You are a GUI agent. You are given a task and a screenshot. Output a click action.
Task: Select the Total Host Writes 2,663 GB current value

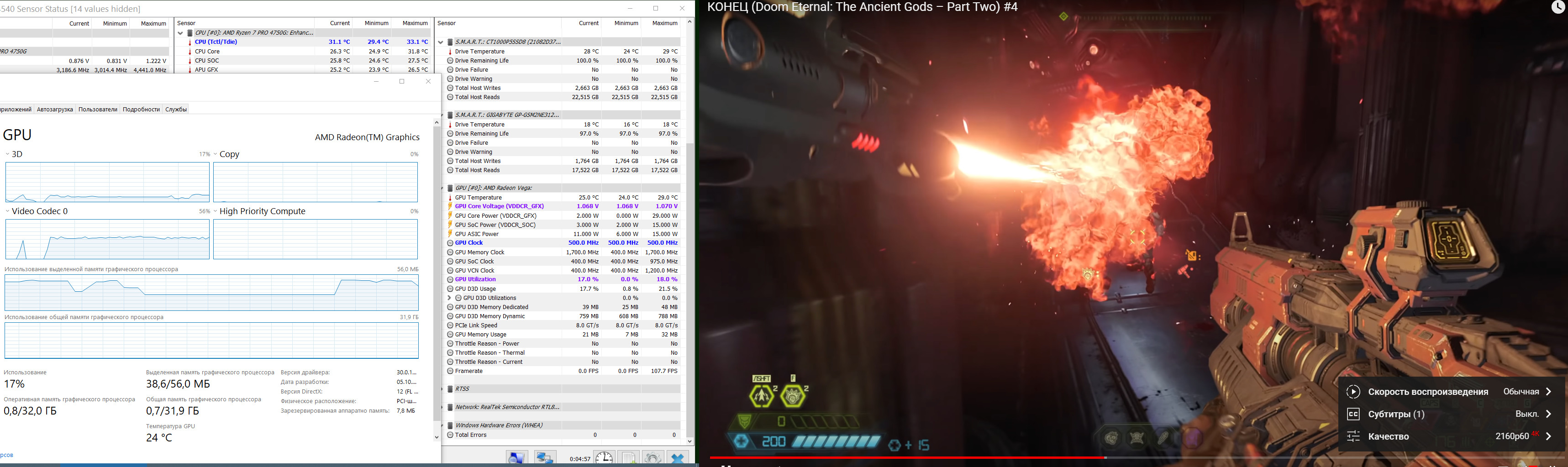pyautogui.click(x=587, y=88)
